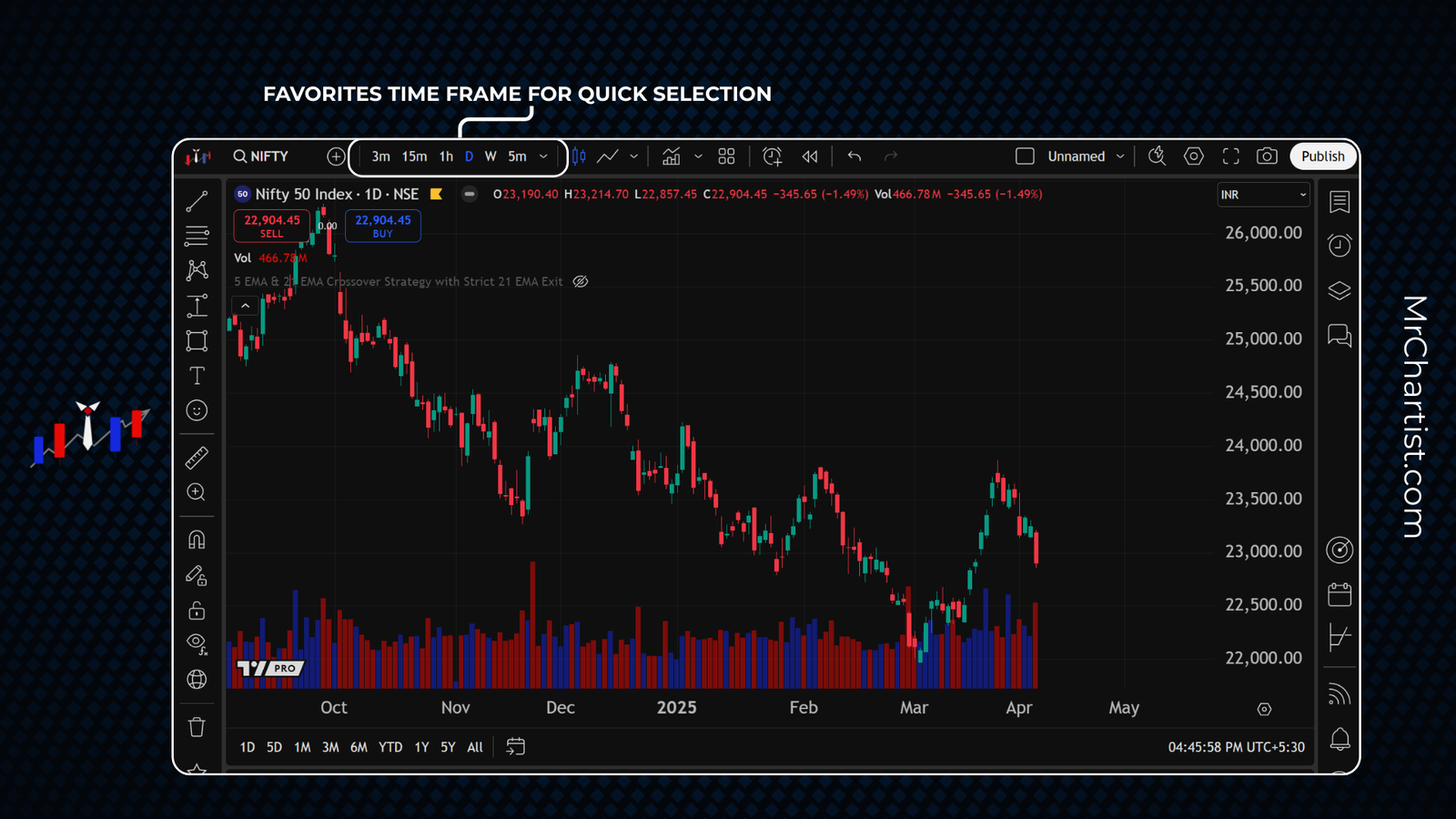This screenshot has width=1456, height=819.
Task: Click the trash remove objects icon
Action: (197, 727)
